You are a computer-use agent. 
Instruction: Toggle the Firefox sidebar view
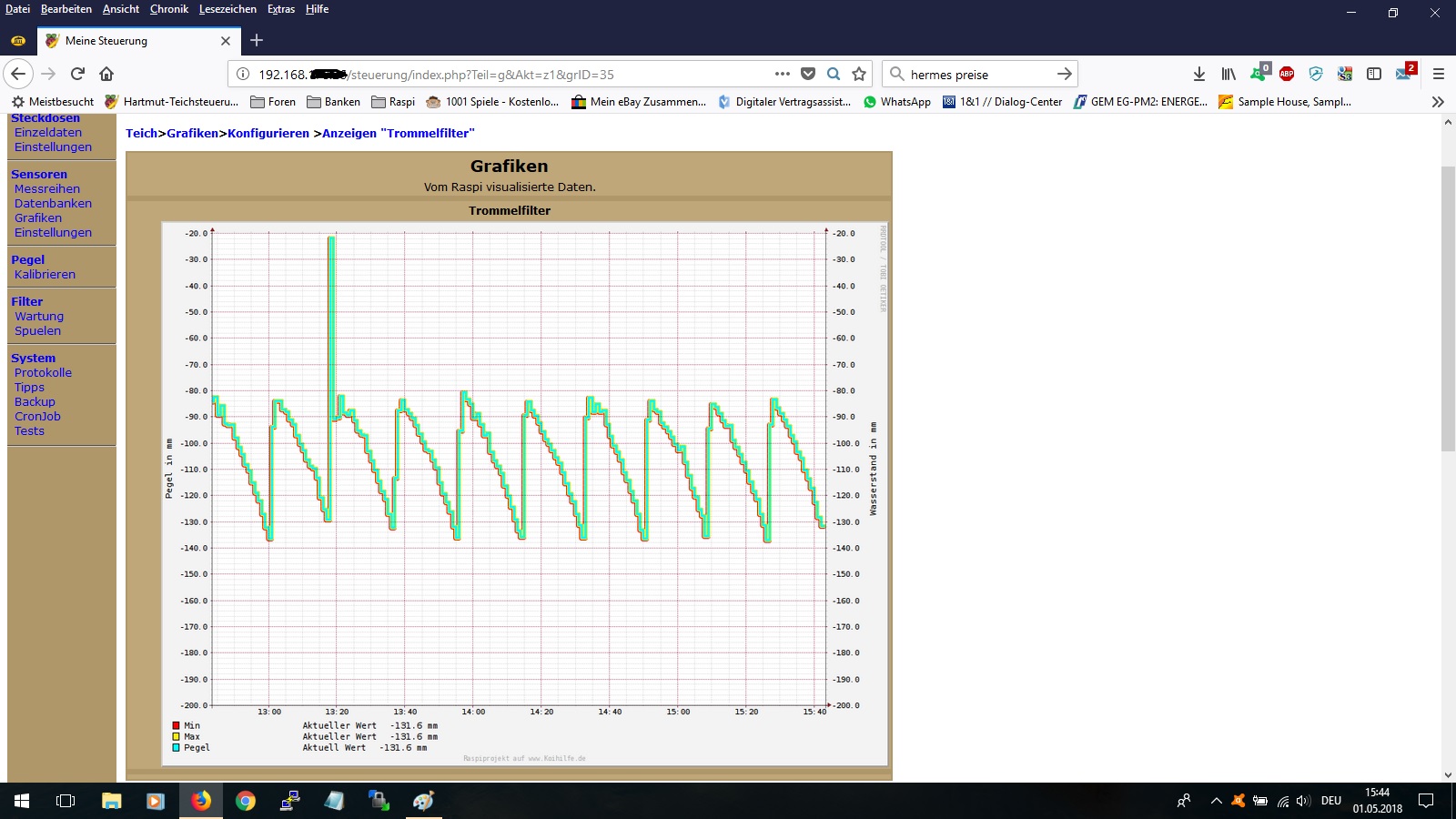tap(1374, 74)
